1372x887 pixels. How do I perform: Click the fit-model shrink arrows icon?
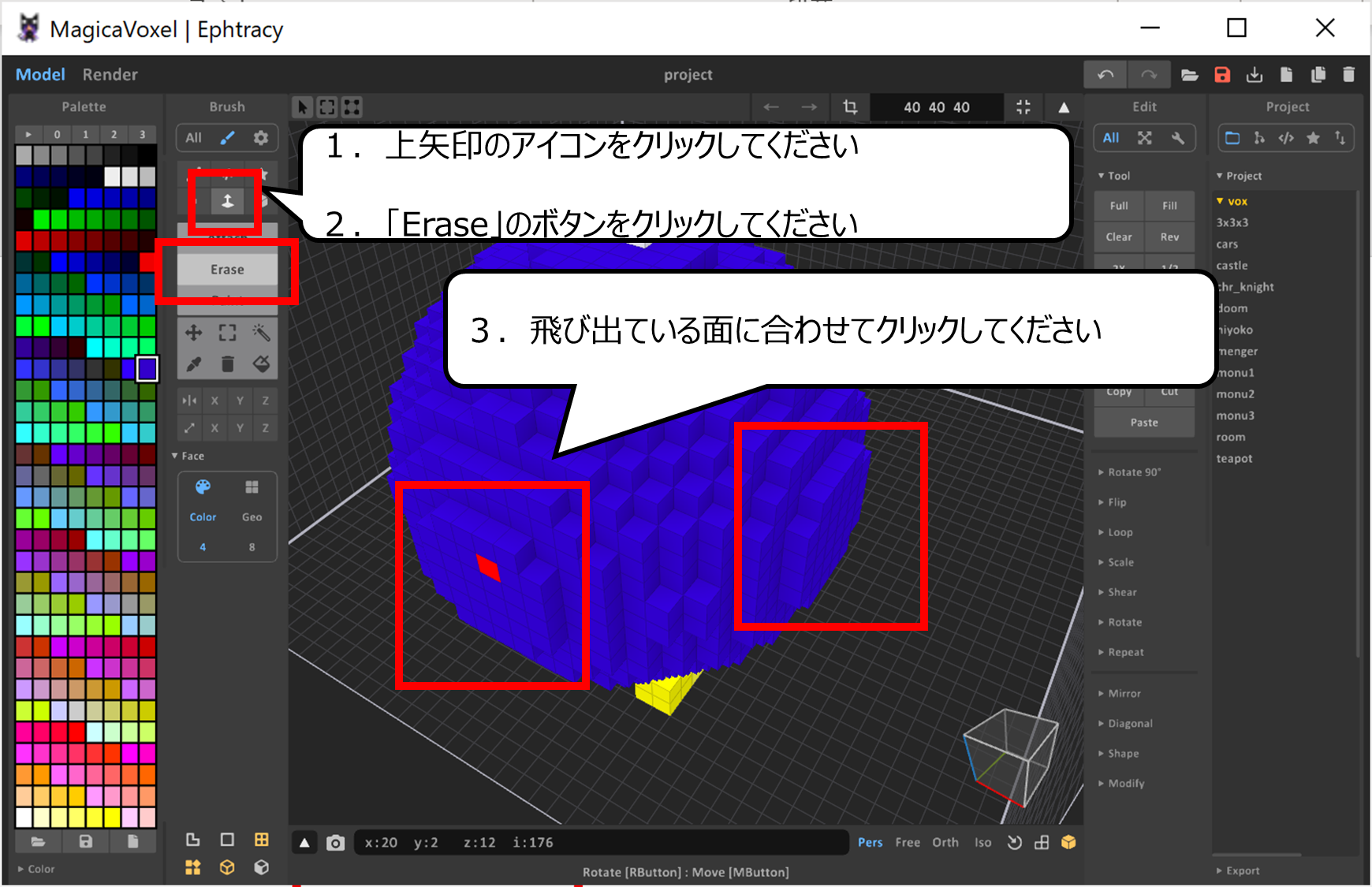[x=1023, y=107]
